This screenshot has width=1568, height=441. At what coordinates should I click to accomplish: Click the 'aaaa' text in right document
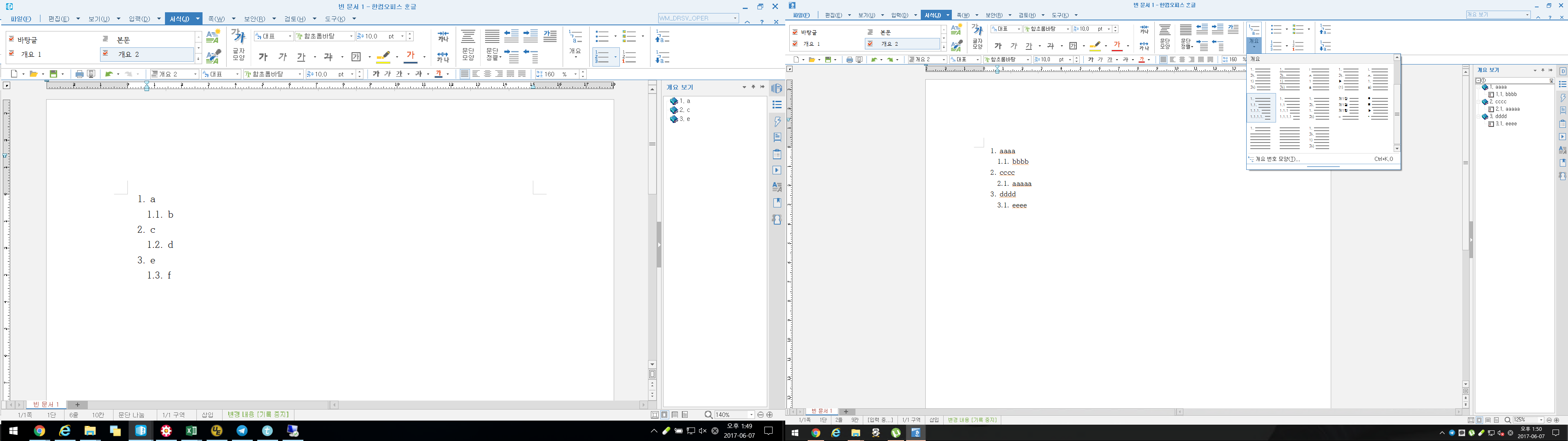click(1007, 151)
